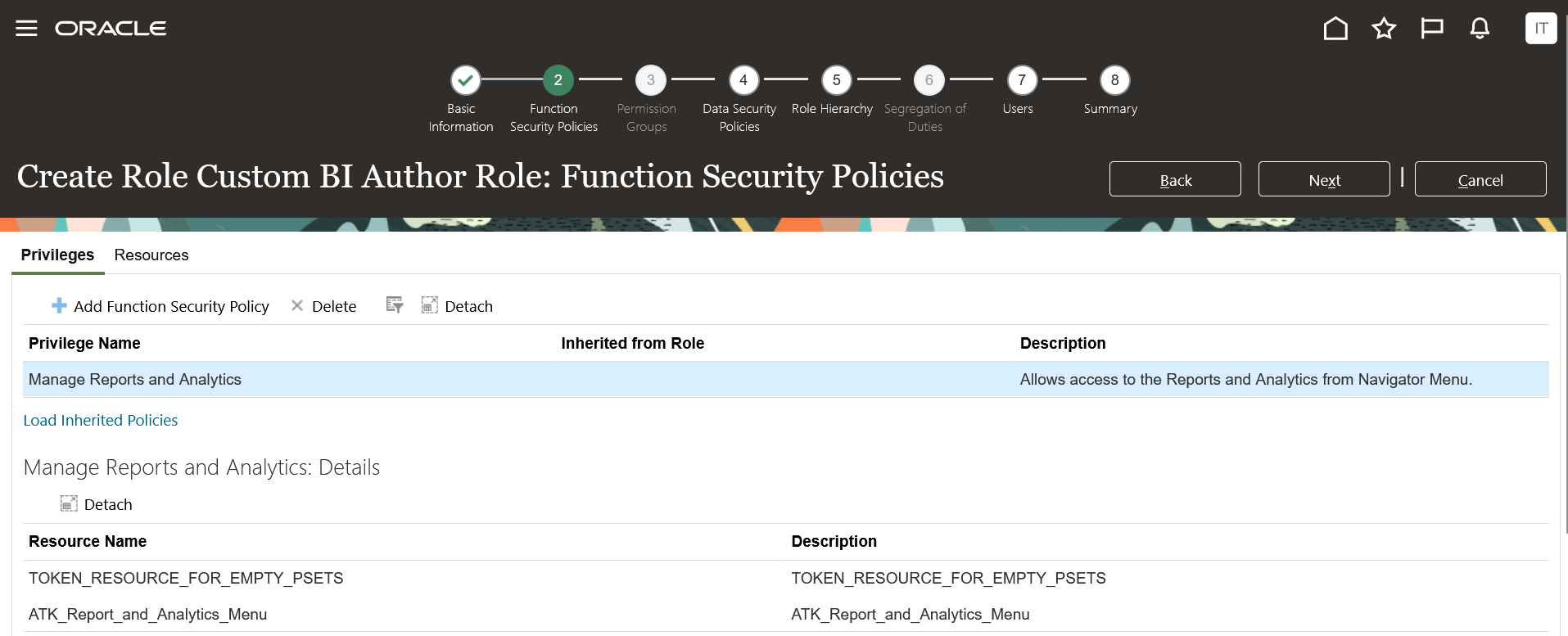The height and width of the screenshot is (636, 1568).
Task: Click the Back button
Action: pyautogui.click(x=1175, y=179)
